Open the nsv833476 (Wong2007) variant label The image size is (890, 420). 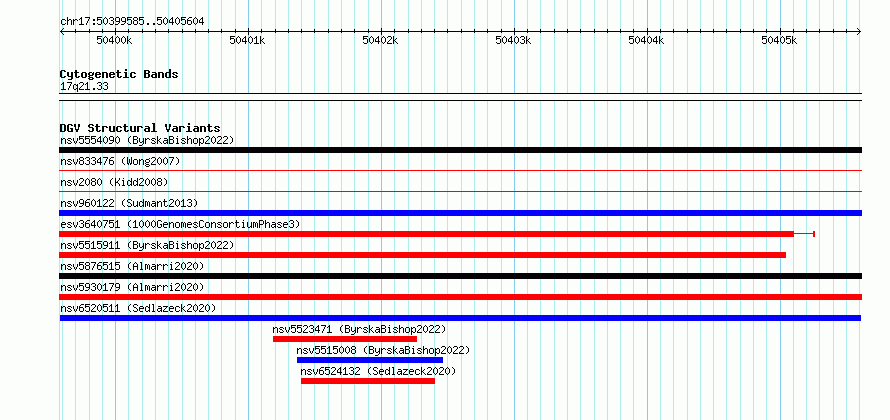pos(120,161)
